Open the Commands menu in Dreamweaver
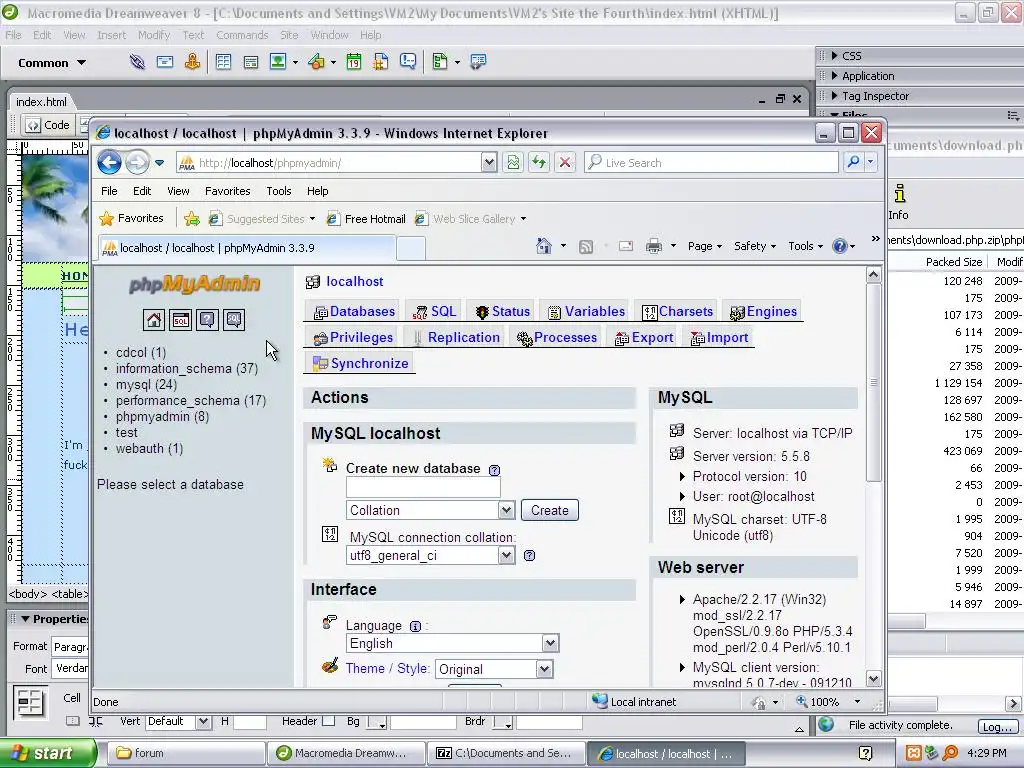The width and height of the screenshot is (1024, 768). [x=242, y=35]
